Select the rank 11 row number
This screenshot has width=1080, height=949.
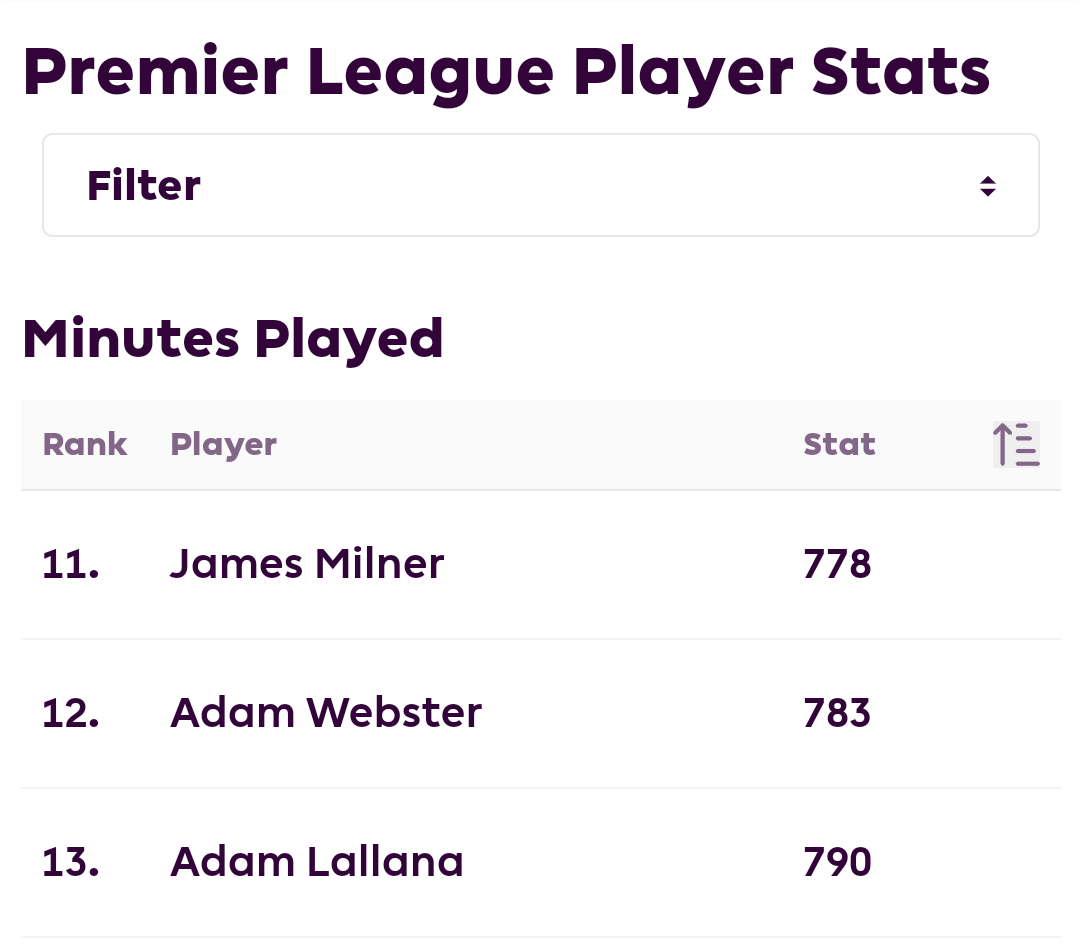point(70,564)
